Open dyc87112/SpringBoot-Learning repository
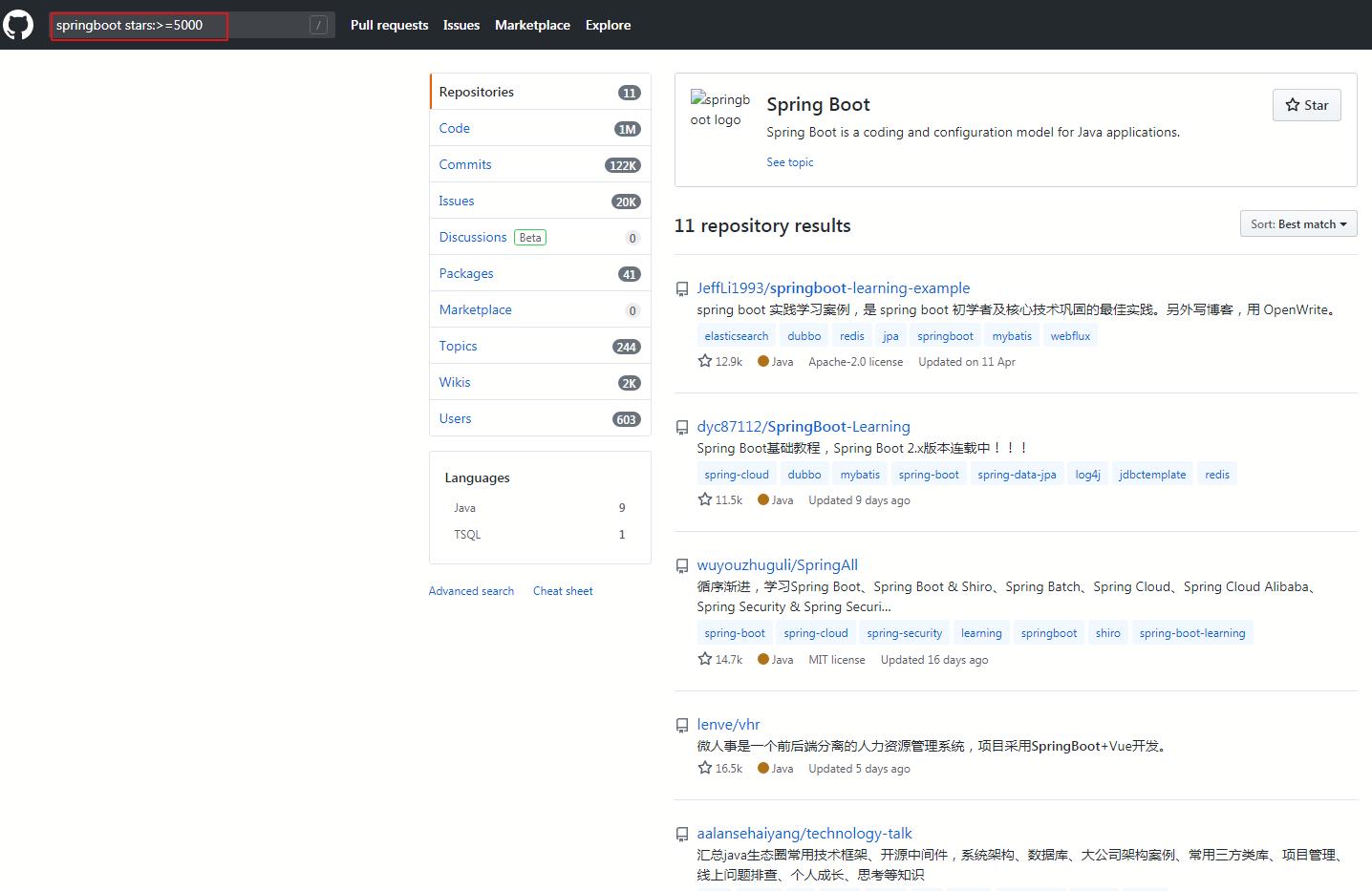 pyautogui.click(x=804, y=426)
